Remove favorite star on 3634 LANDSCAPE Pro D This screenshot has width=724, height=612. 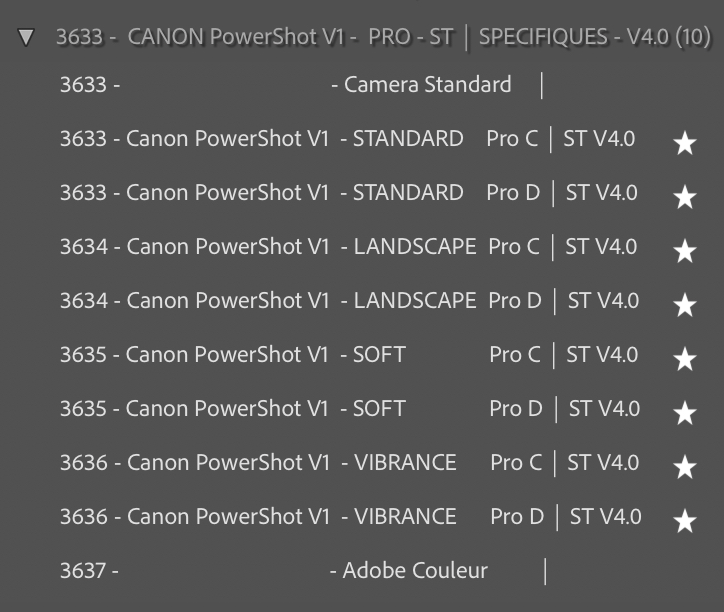click(x=685, y=305)
